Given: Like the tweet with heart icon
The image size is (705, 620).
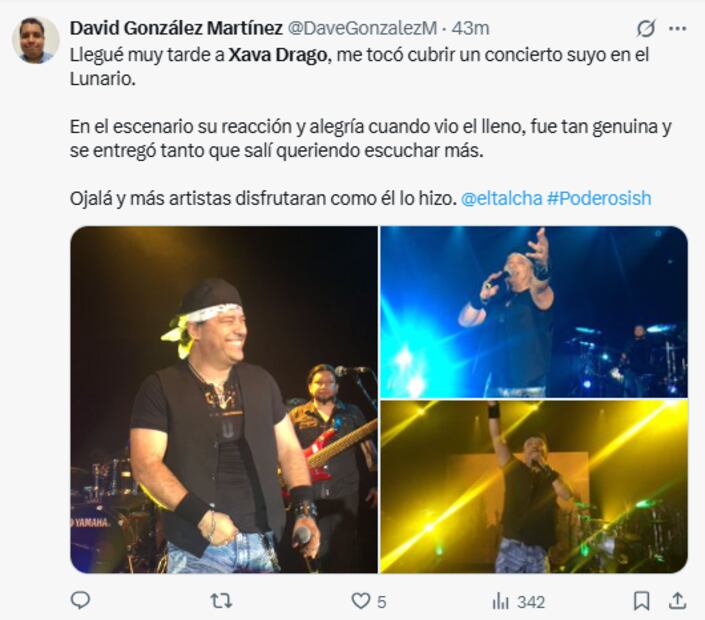Looking at the screenshot, I should (361, 601).
